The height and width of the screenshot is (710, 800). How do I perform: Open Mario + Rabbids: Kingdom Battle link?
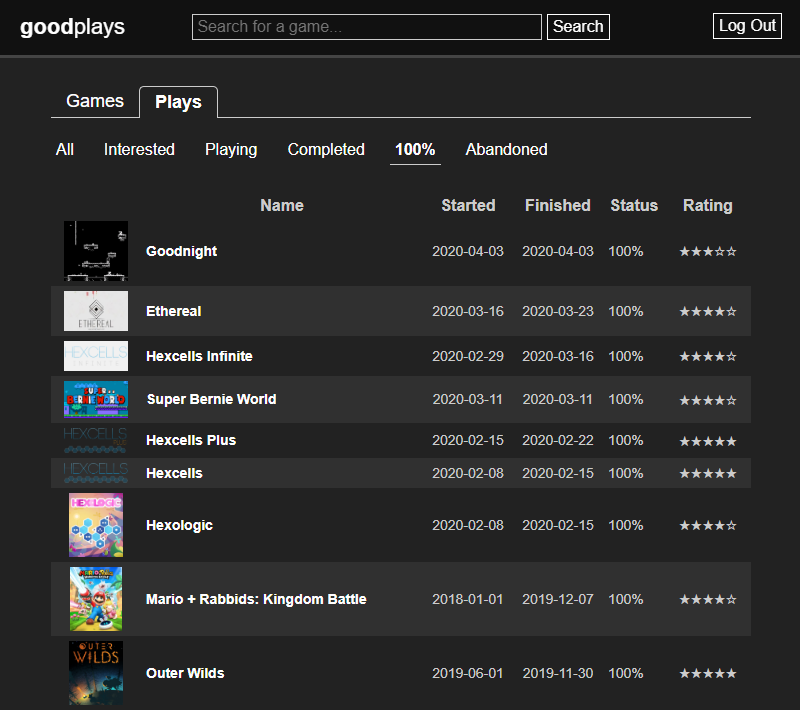[256, 599]
